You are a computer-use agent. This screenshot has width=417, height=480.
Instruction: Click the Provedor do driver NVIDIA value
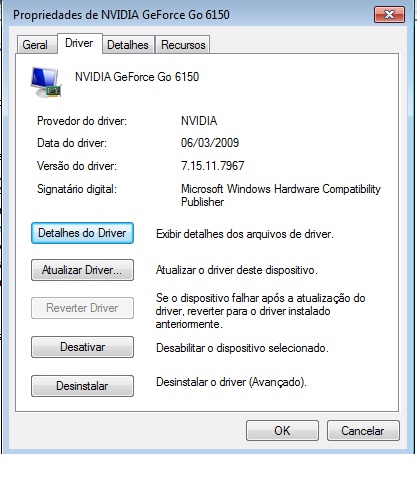click(199, 121)
